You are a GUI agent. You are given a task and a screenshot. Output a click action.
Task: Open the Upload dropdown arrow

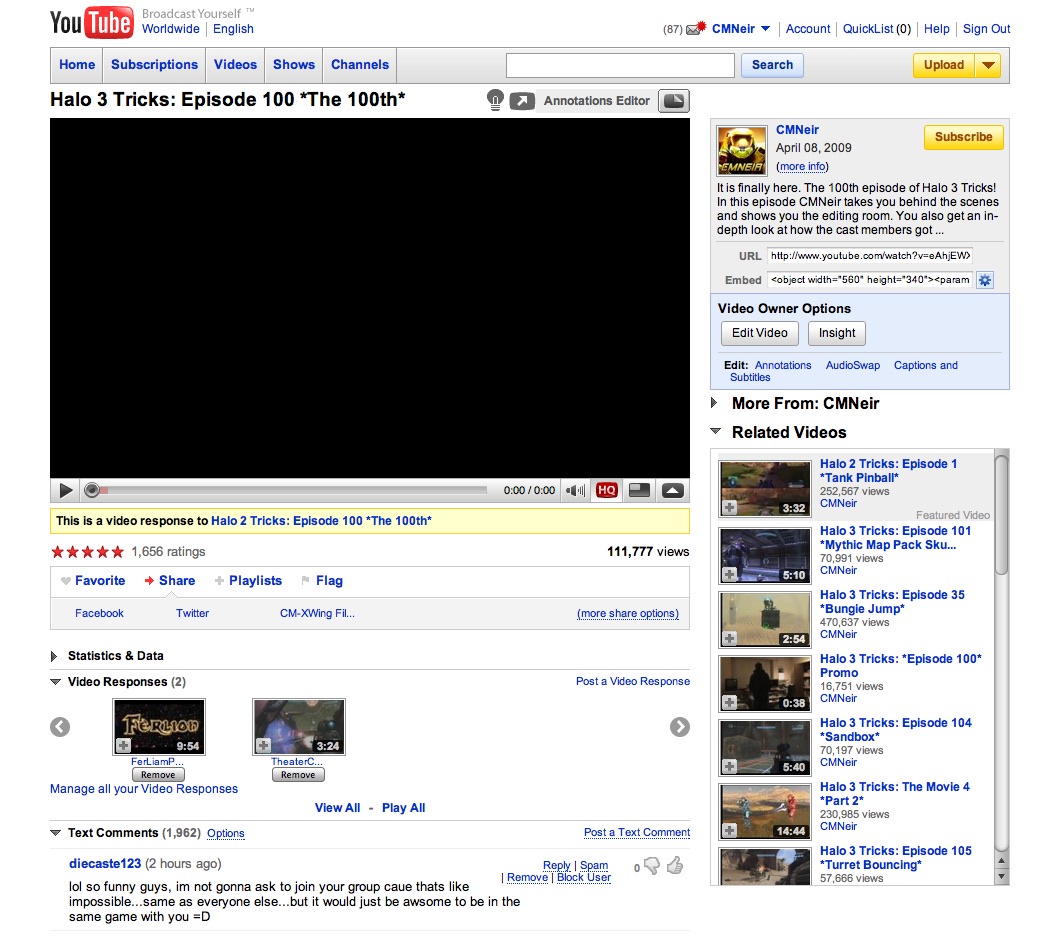pos(988,65)
